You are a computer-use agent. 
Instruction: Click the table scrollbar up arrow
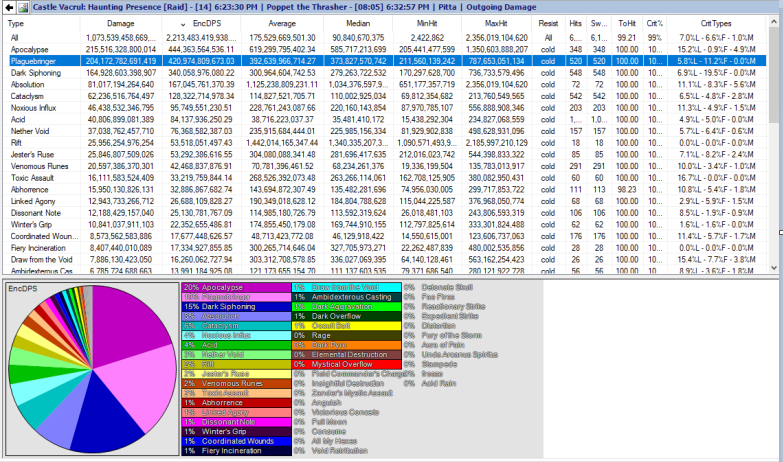pyautogui.click(x=774, y=22)
